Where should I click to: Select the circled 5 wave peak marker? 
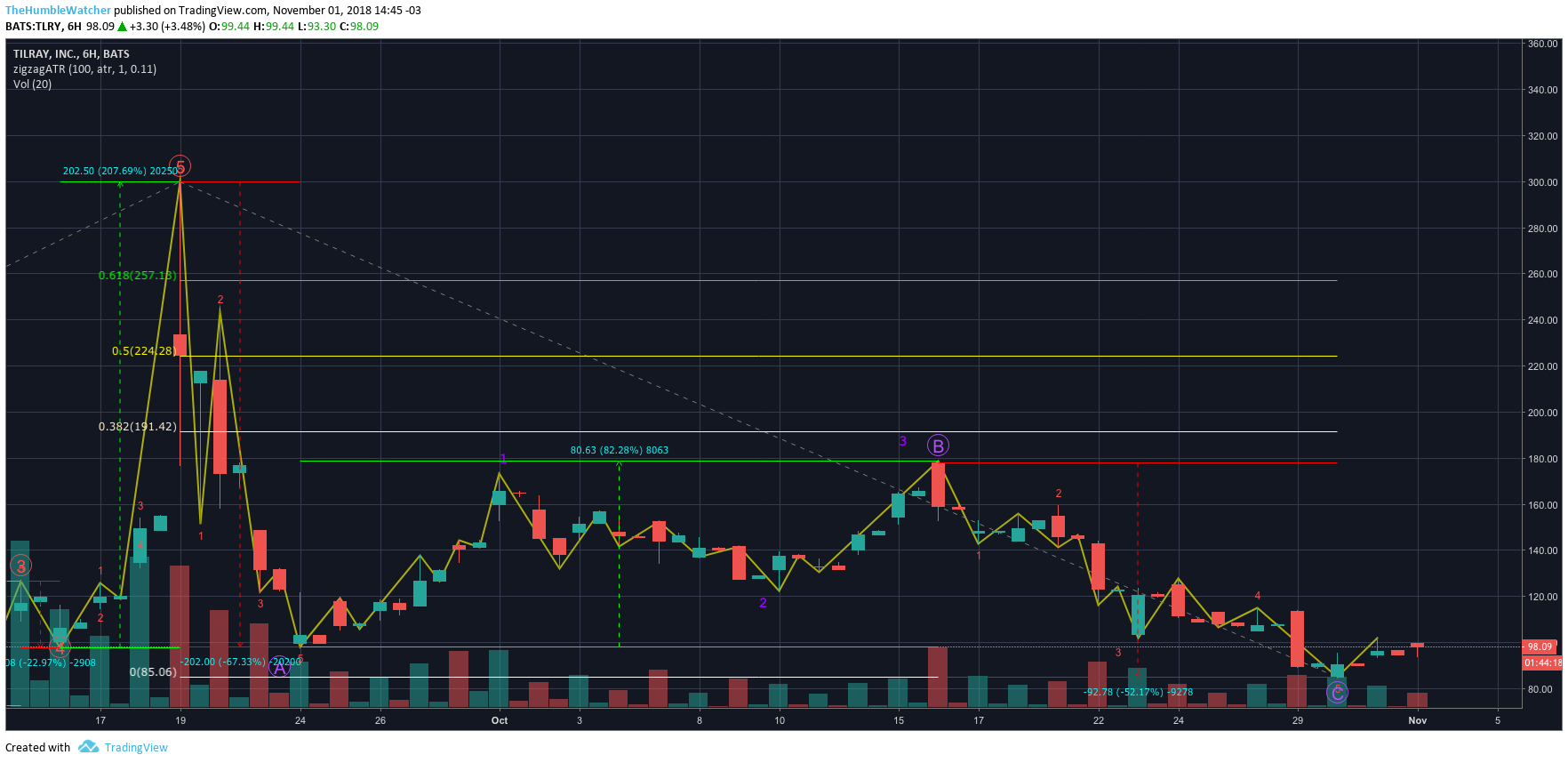pyautogui.click(x=180, y=166)
